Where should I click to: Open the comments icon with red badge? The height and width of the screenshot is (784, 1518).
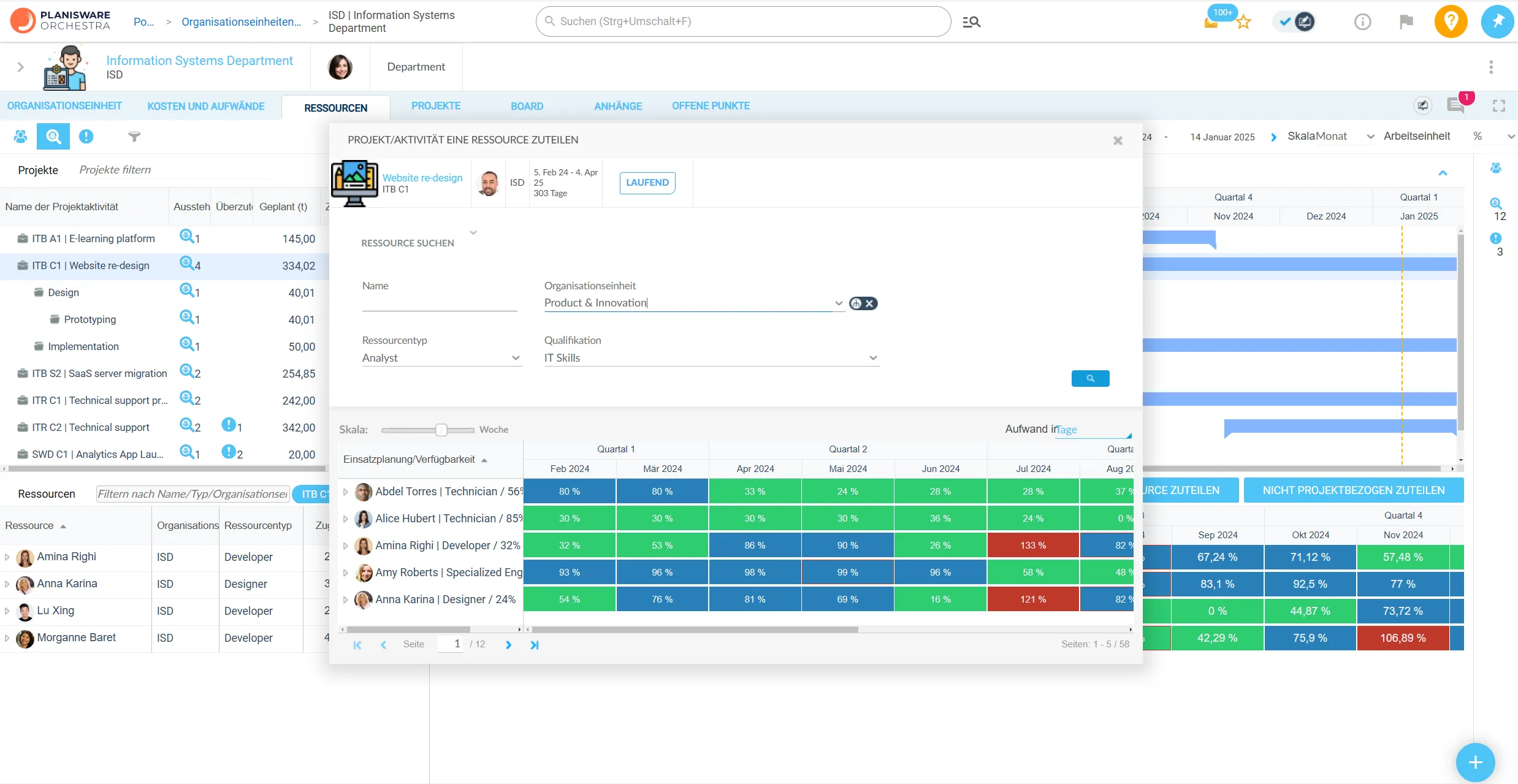1455,105
